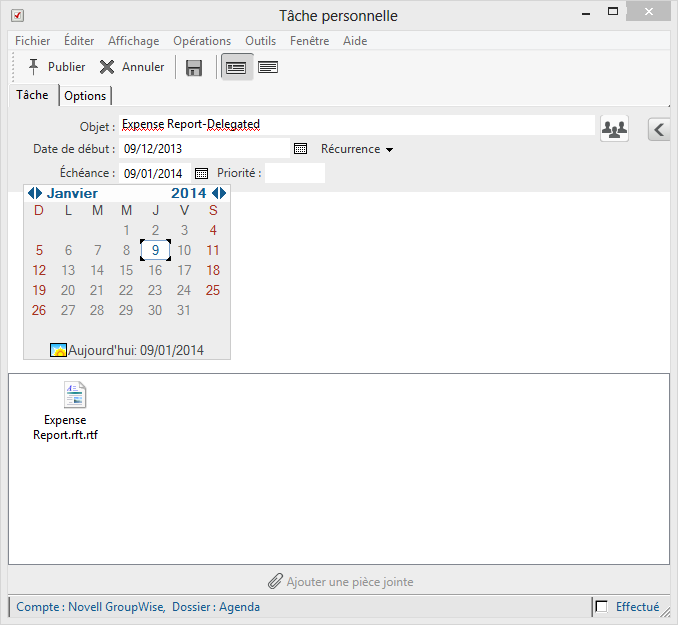
Task: Click the task window title bar icon
Action: point(17,16)
